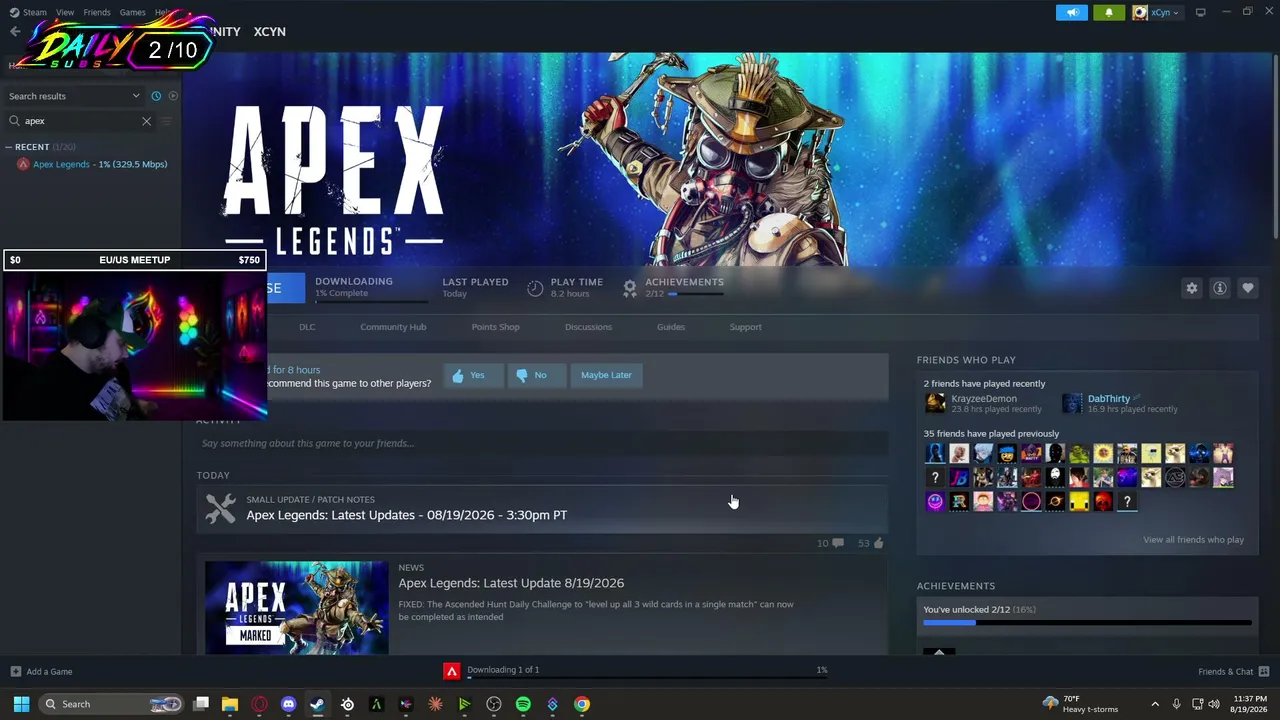Open SteelSeries app from taskbar
Viewport: 1280px width, 720px height.
tap(347, 704)
